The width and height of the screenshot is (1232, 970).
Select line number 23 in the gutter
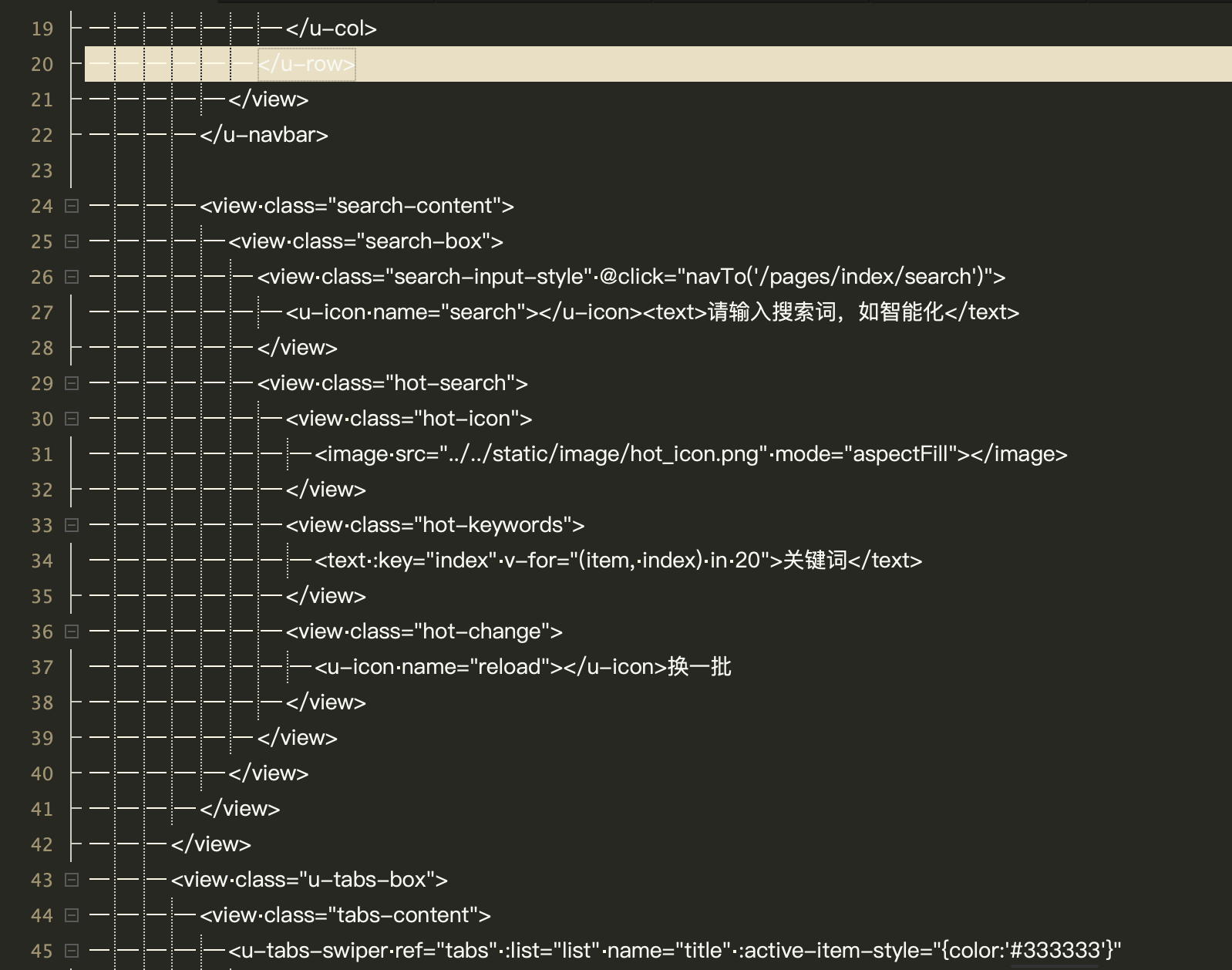point(42,170)
